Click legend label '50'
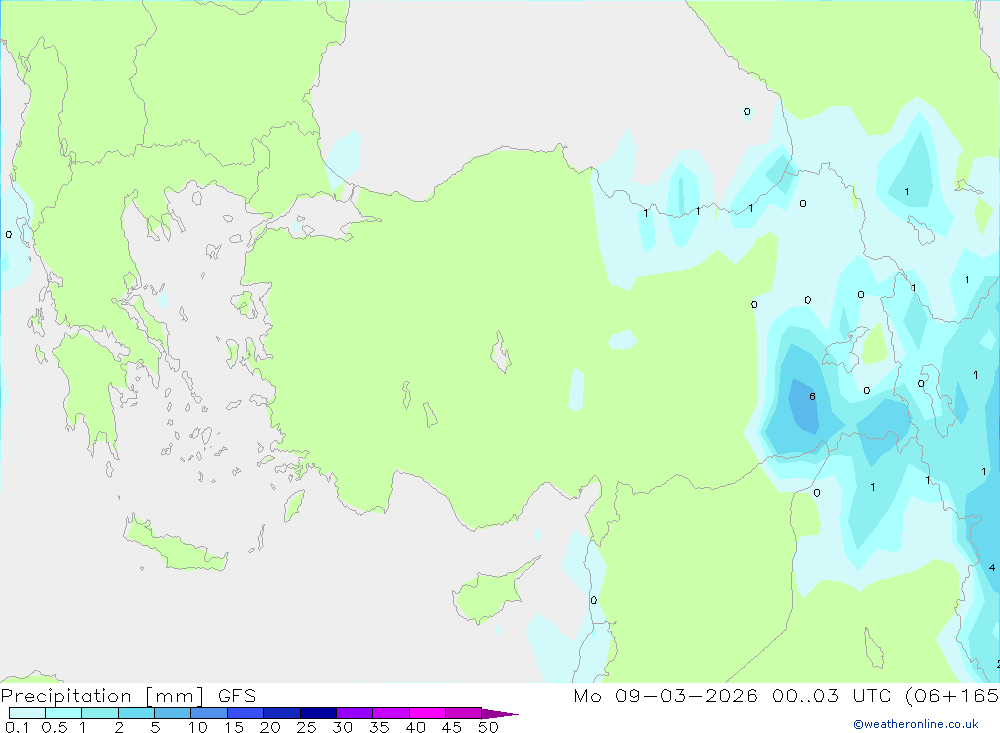 coord(489,727)
